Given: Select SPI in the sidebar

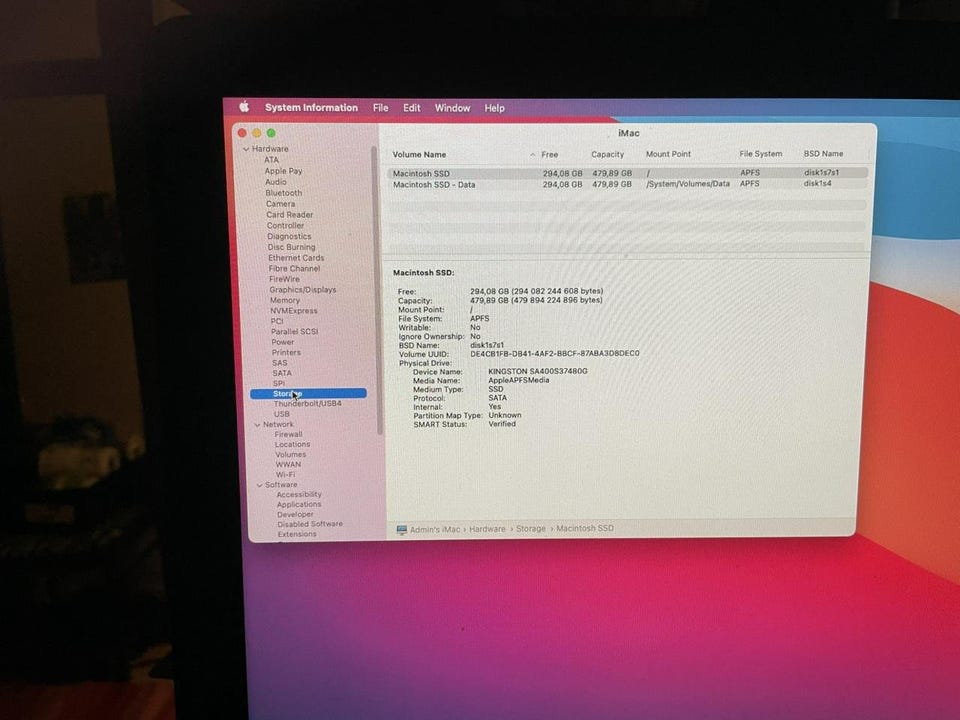Looking at the screenshot, I should 279,383.
